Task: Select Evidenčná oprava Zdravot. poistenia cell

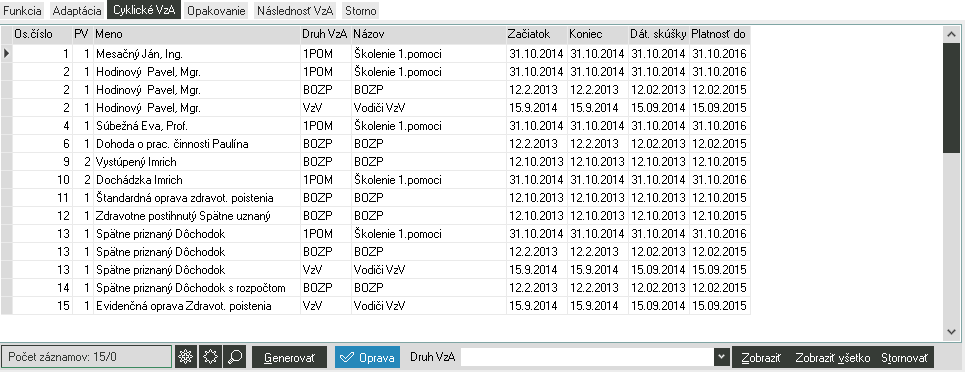Action: tap(197, 305)
